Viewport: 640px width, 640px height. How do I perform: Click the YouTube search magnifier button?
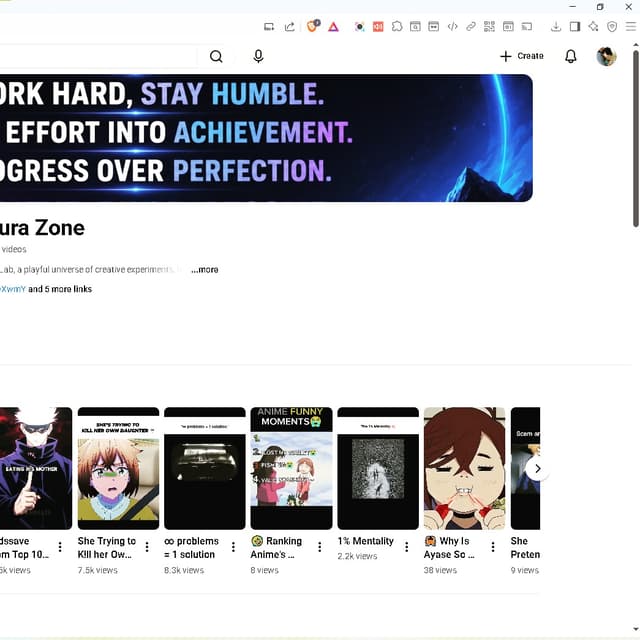pyautogui.click(x=216, y=56)
